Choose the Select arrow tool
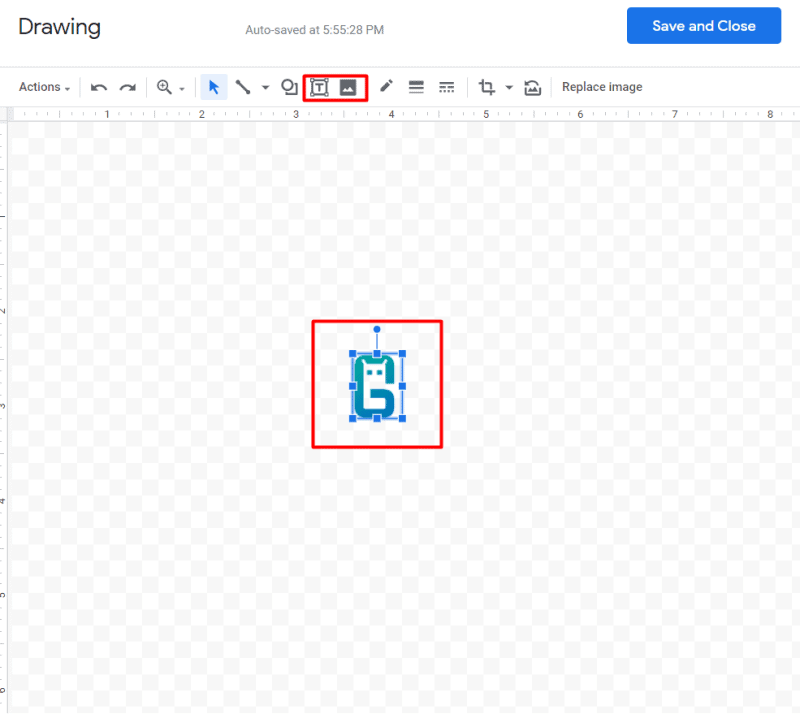Screen dimensions: 800x714 click(213, 88)
